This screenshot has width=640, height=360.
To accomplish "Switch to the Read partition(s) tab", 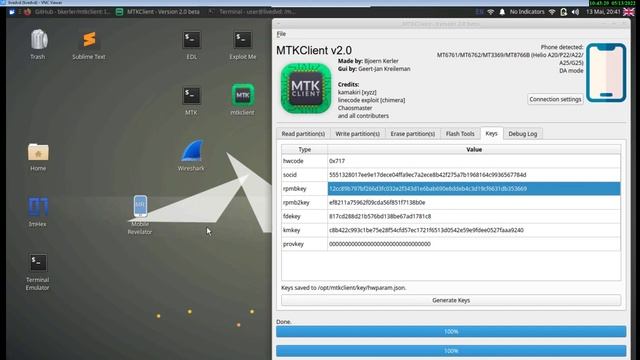I will pyautogui.click(x=303, y=134).
